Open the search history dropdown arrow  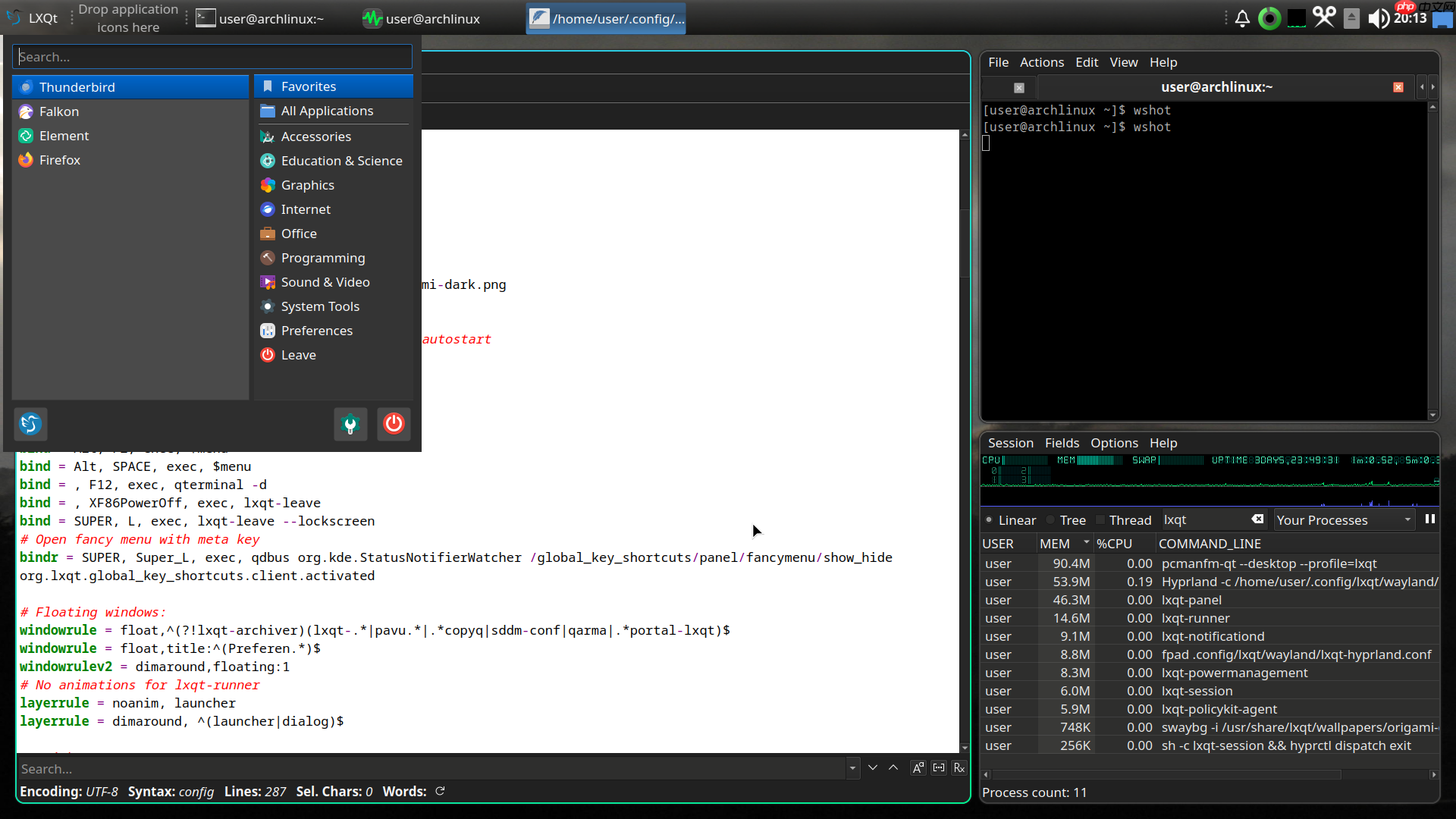[852, 768]
